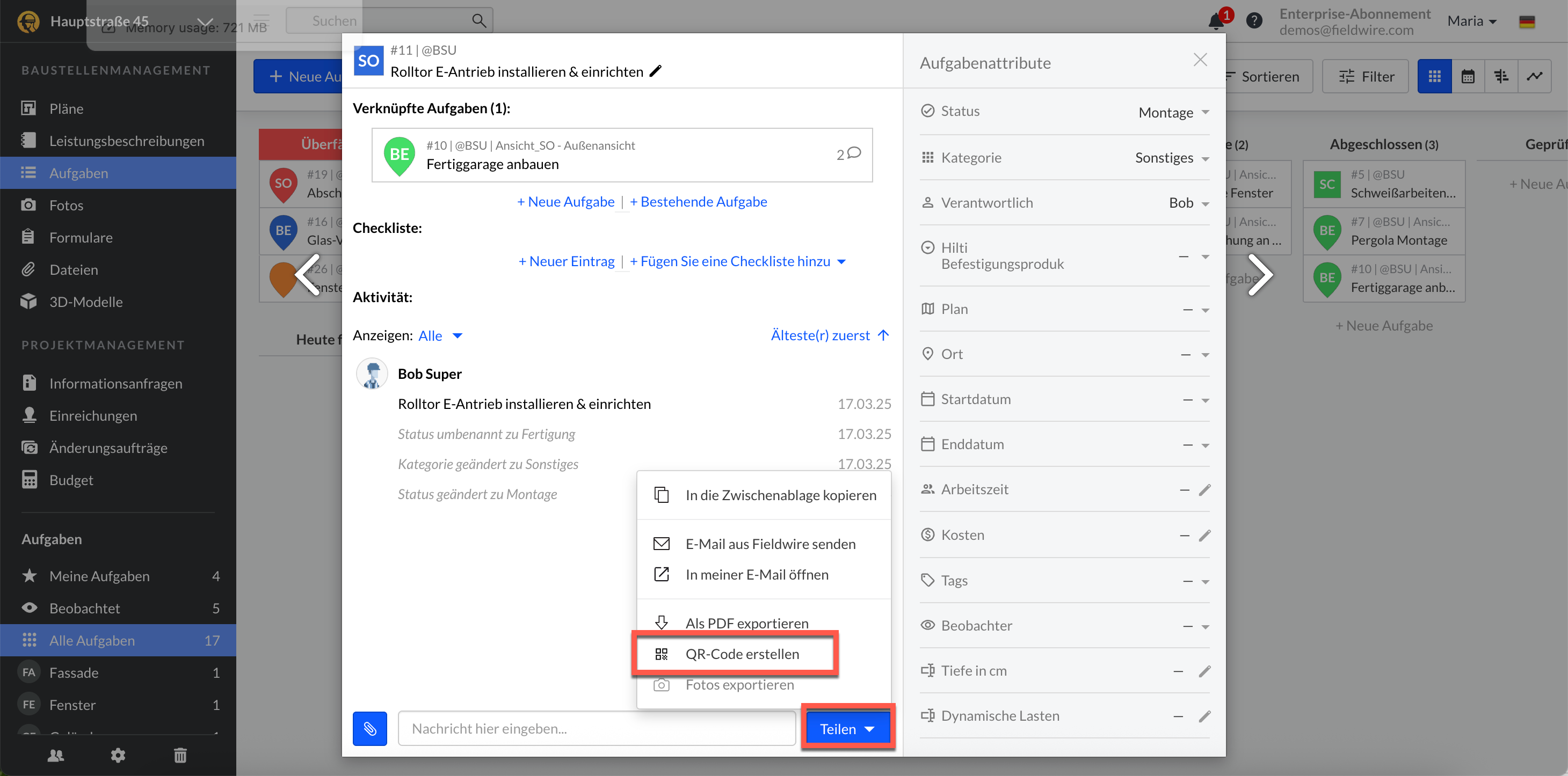The height and width of the screenshot is (776, 1568).
Task: Click the Nachricht hier eingeben field
Action: [597, 729]
